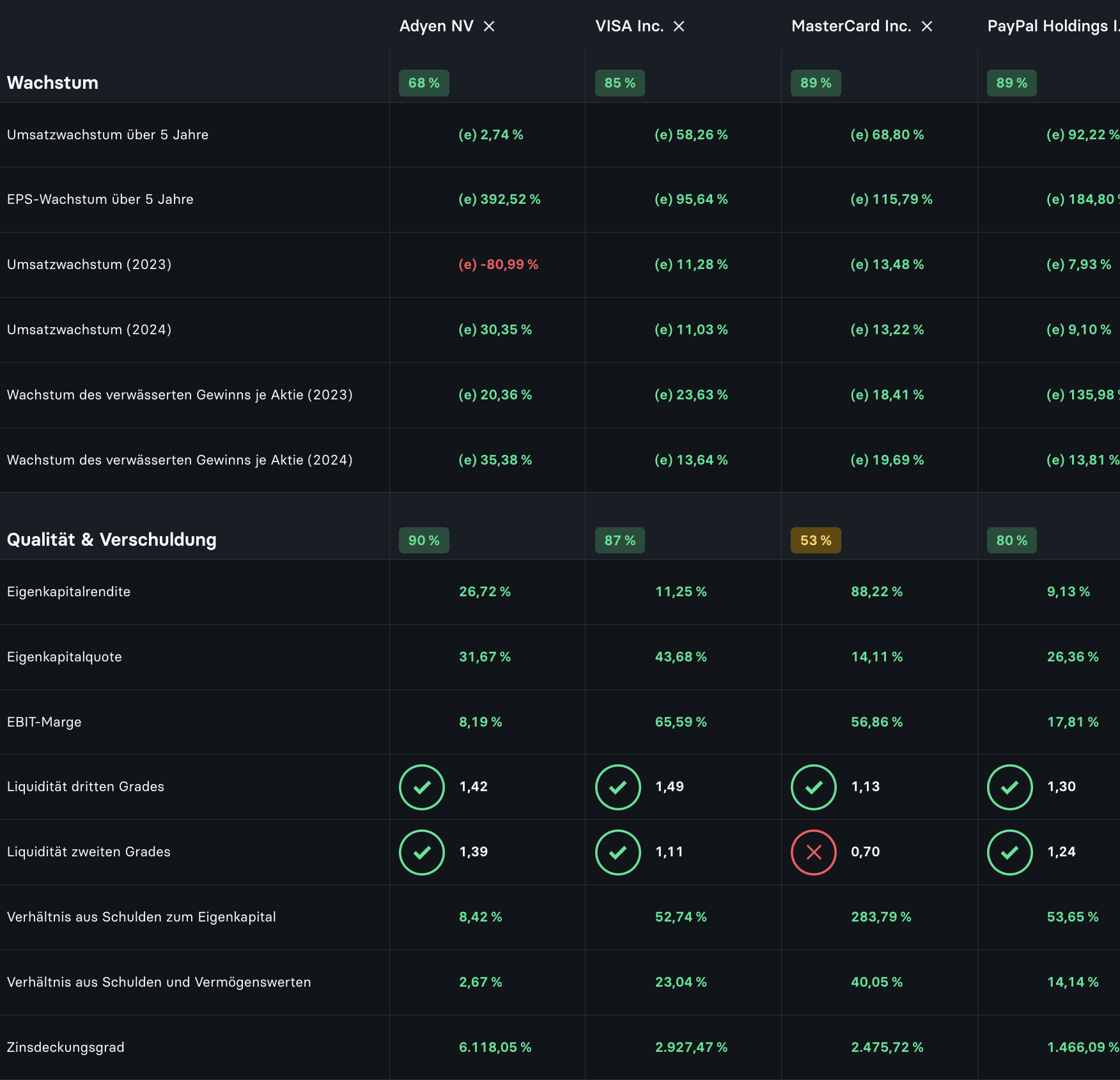The width and height of the screenshot is (1120, 1080).
Task: Click Adyen's 8,42 % debt-to-equity value
Action: click(x=481, y=917)
